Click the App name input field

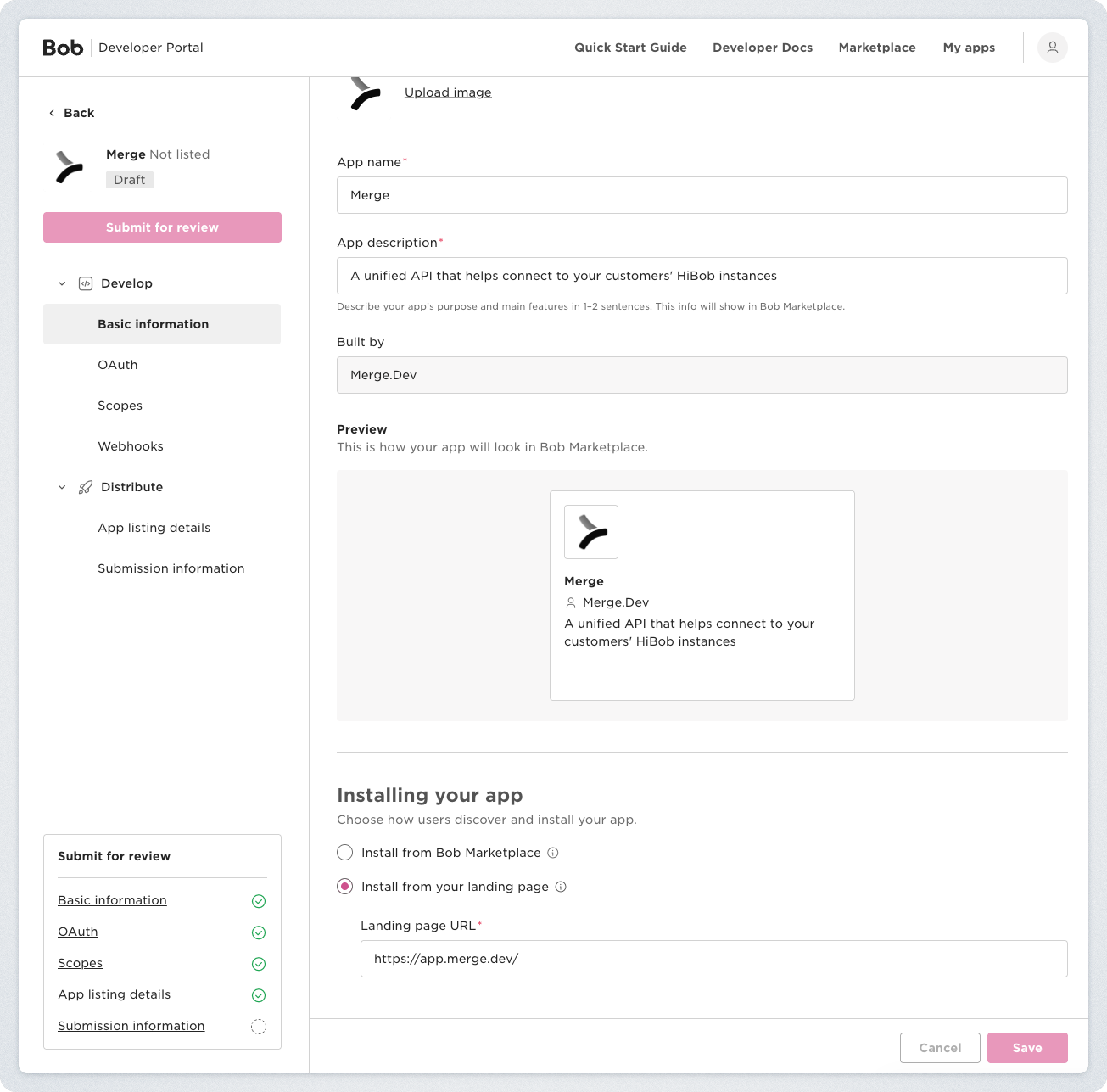tap(702, 195)
